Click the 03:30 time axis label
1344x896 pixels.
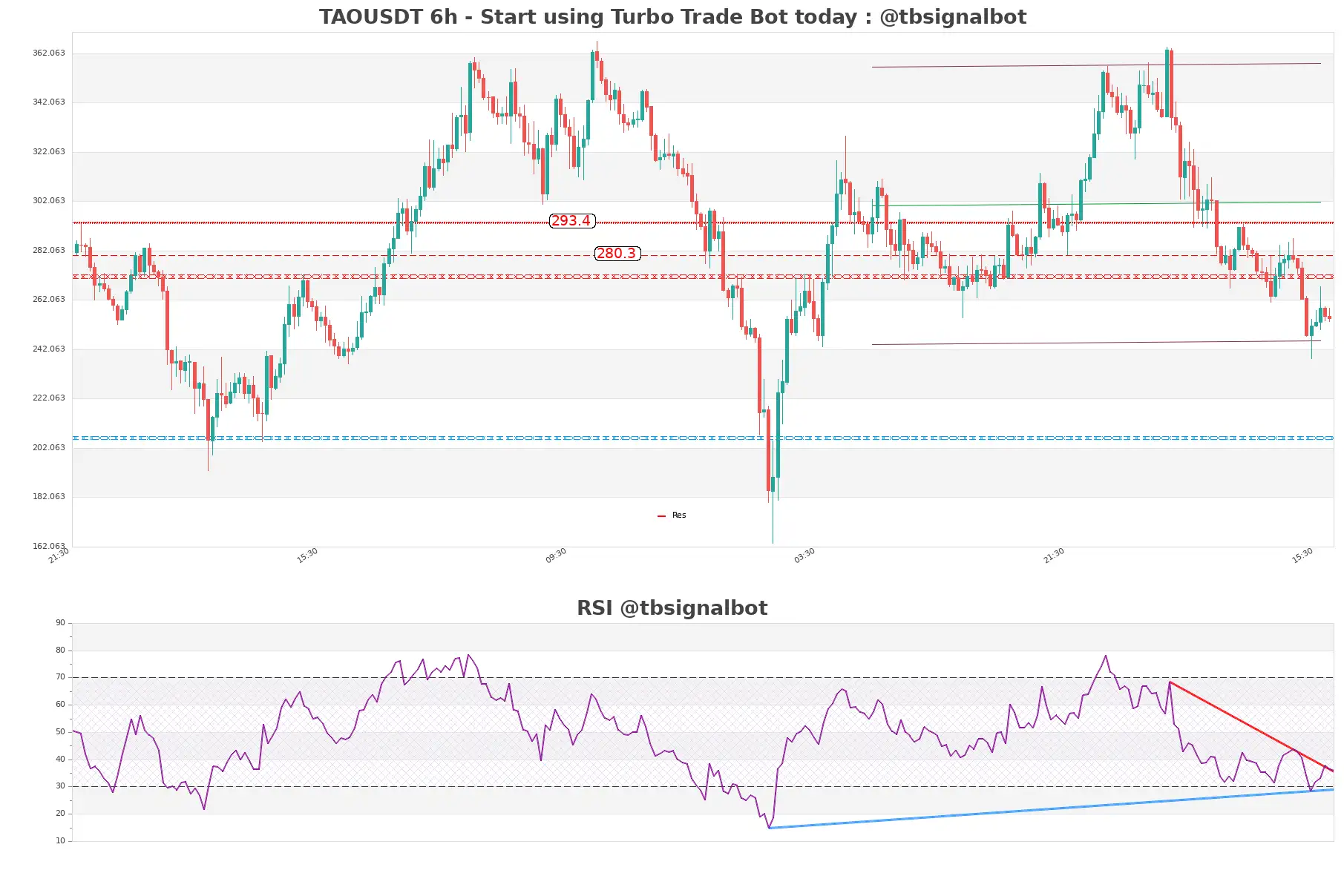[x=804, y=556]
